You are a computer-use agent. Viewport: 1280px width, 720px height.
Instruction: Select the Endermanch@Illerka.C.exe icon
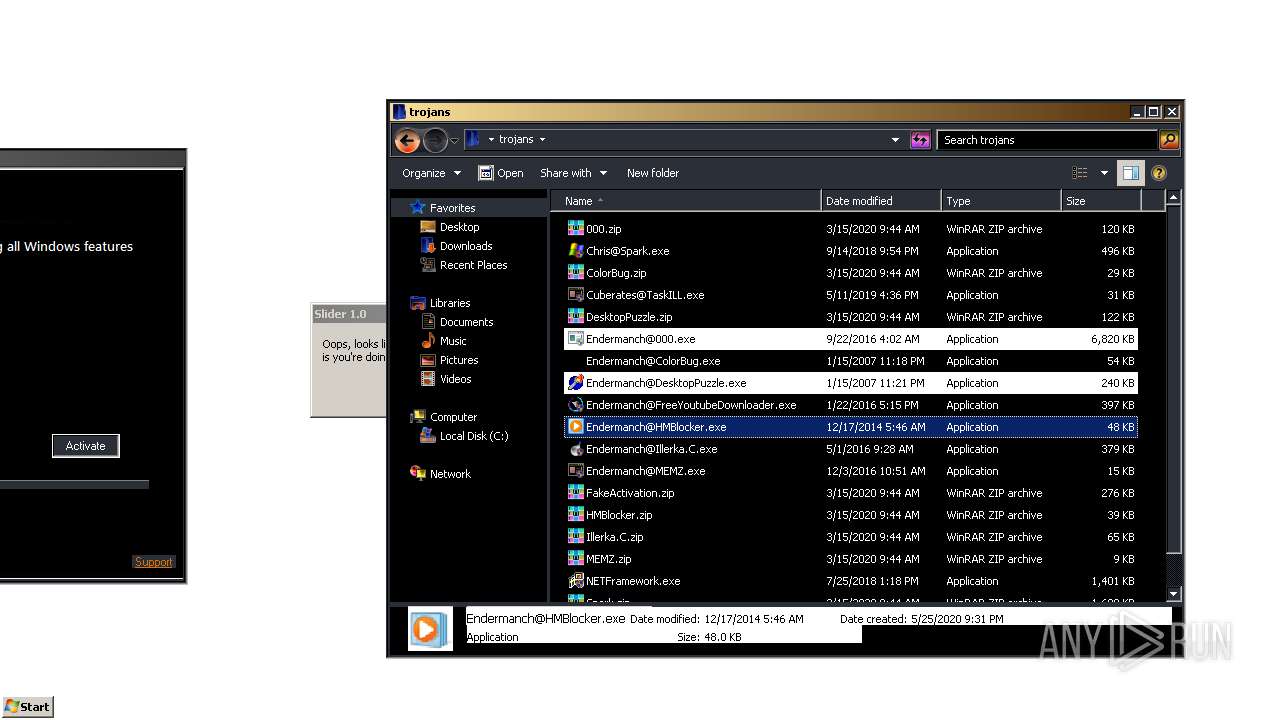click(575, 449)
